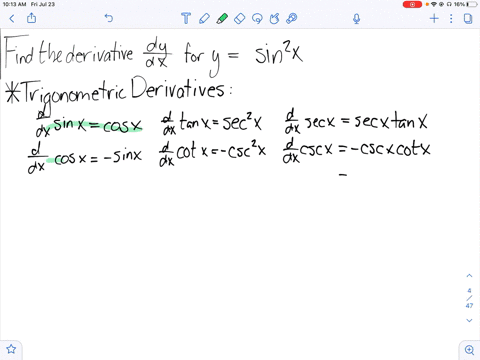
Task: Select the Text tool
Action: tap(186, 18)
